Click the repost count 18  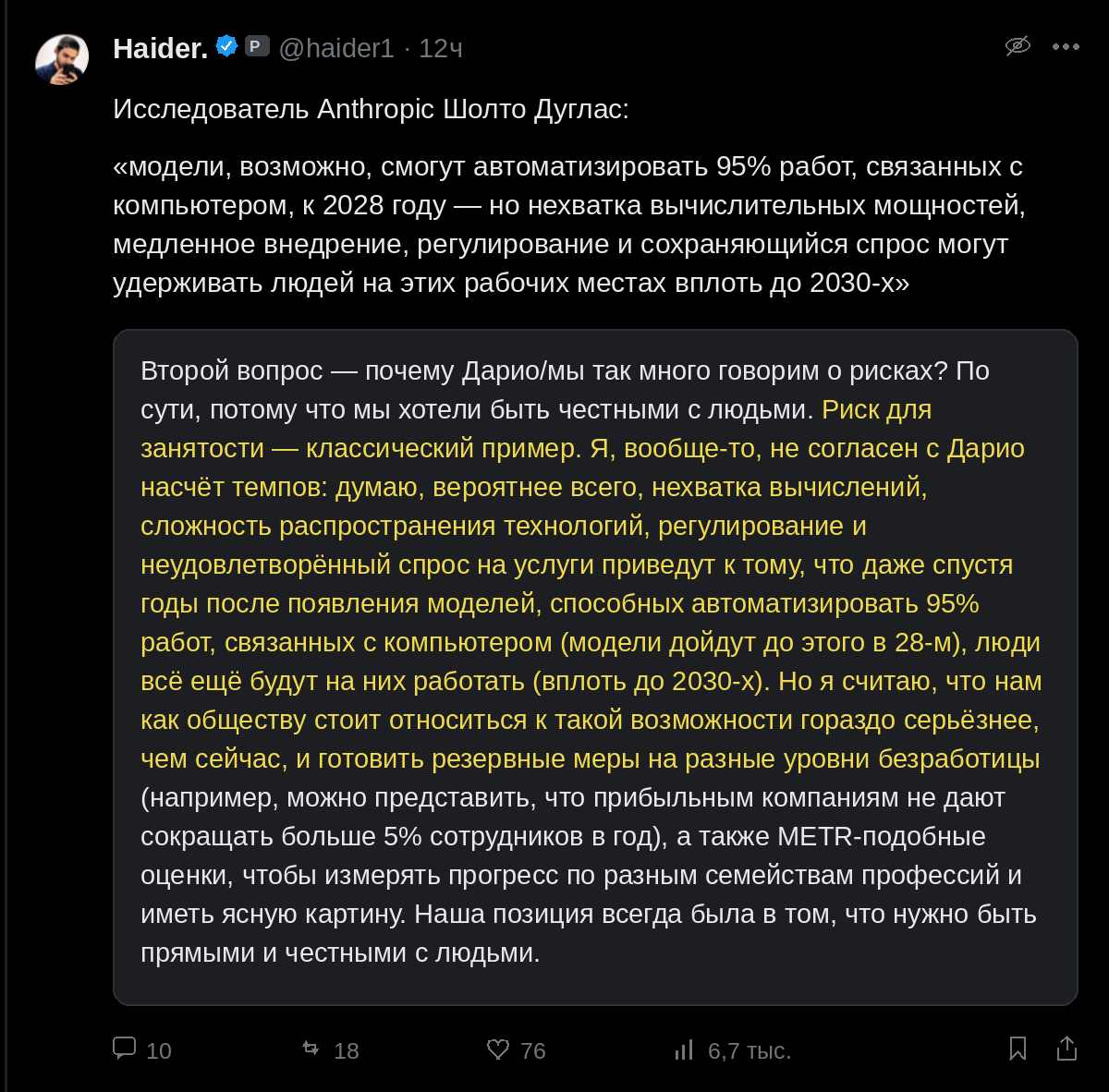pos(347,1050)
